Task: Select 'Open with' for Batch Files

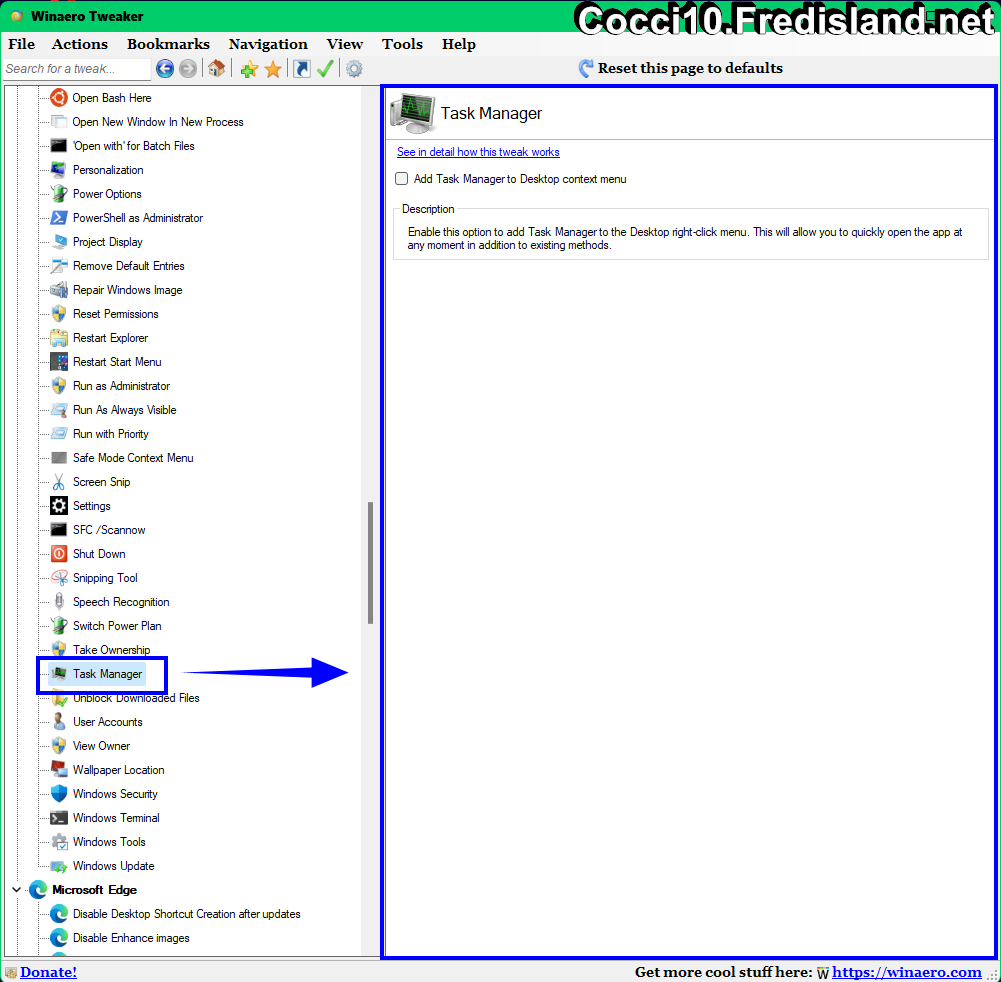Action: (x=133, y=146)
